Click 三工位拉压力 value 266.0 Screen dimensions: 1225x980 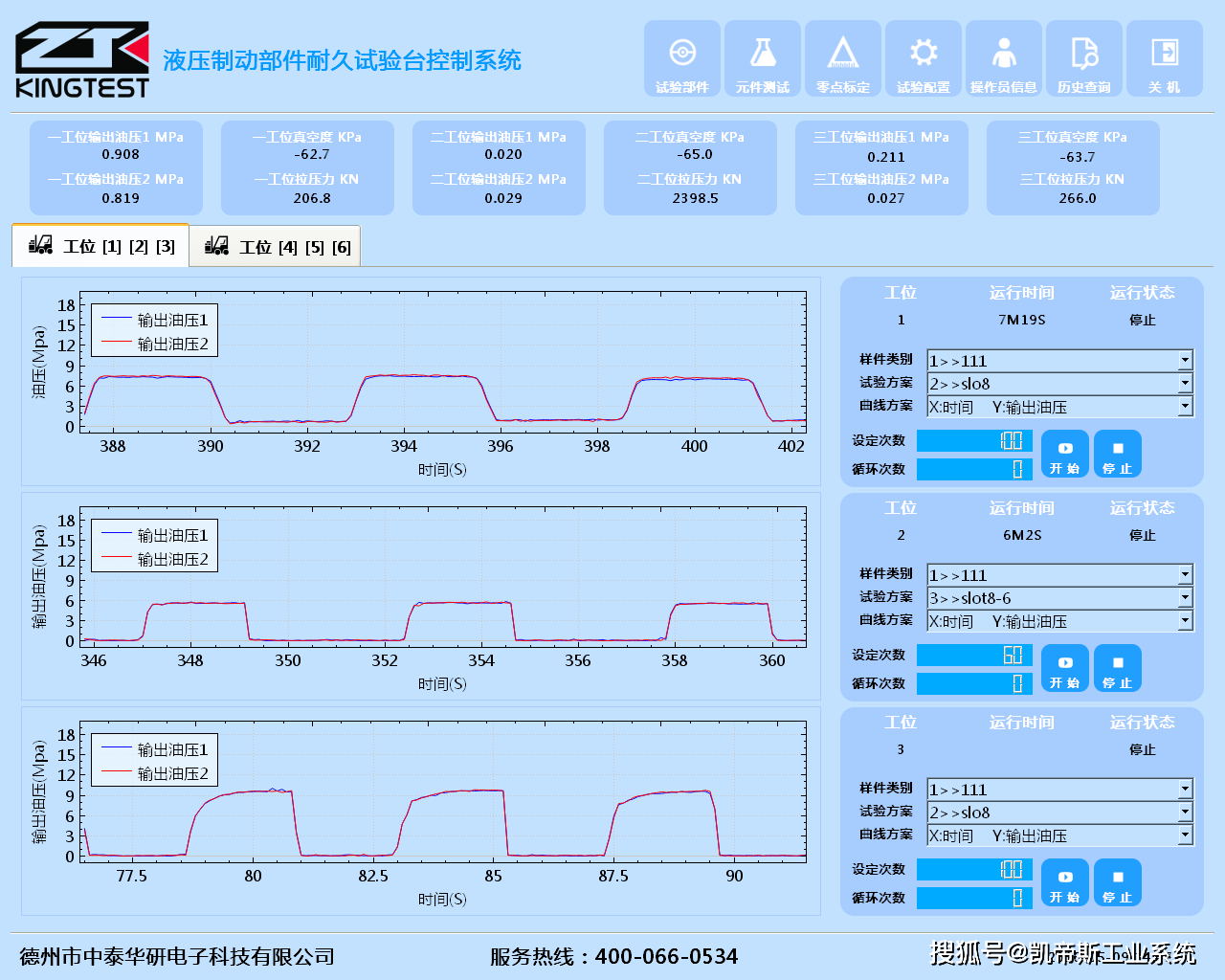click(x=1078, y=198)
